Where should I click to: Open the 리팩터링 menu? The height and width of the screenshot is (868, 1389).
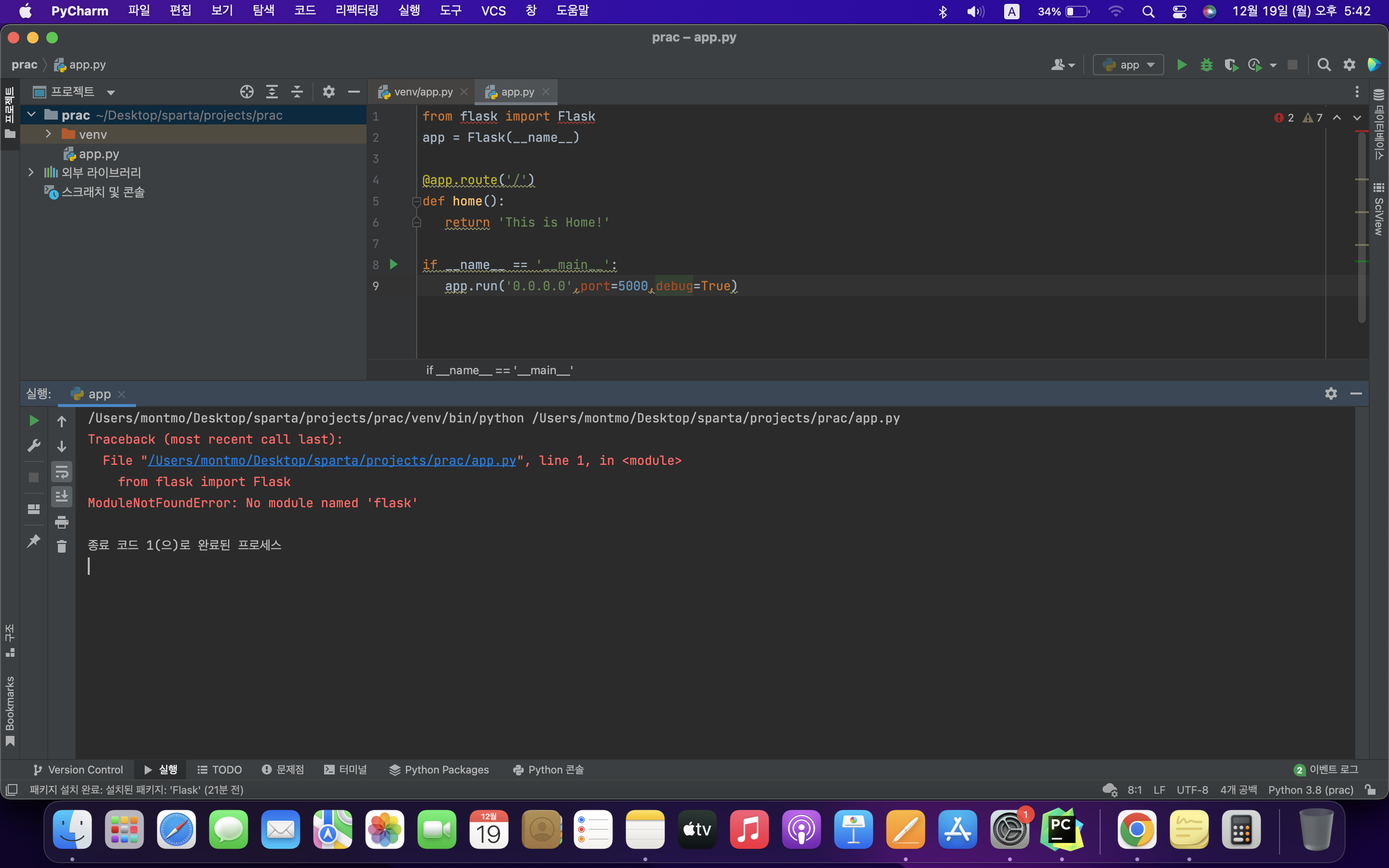coord(357,11)
